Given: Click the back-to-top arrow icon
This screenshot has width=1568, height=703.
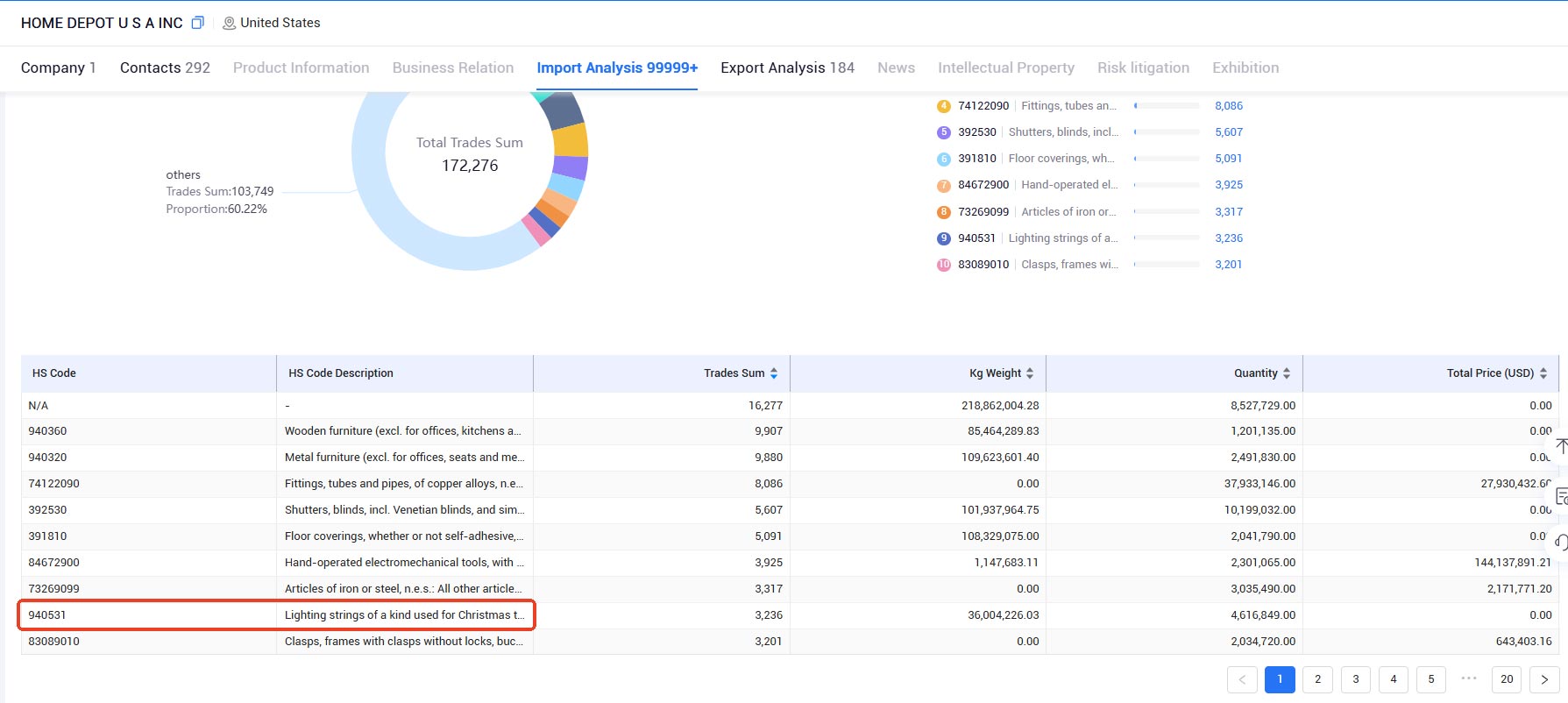Looking at the screenshot, I should (x=1561, y=446).
